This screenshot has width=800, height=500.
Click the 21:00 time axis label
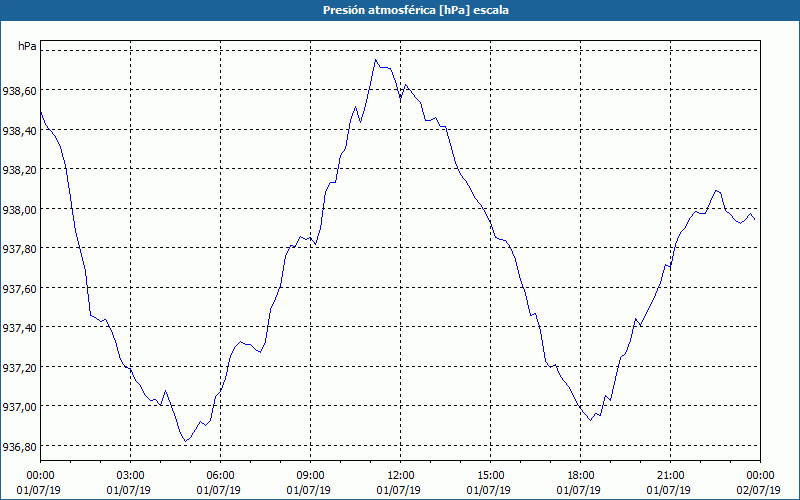coord(670,476)
